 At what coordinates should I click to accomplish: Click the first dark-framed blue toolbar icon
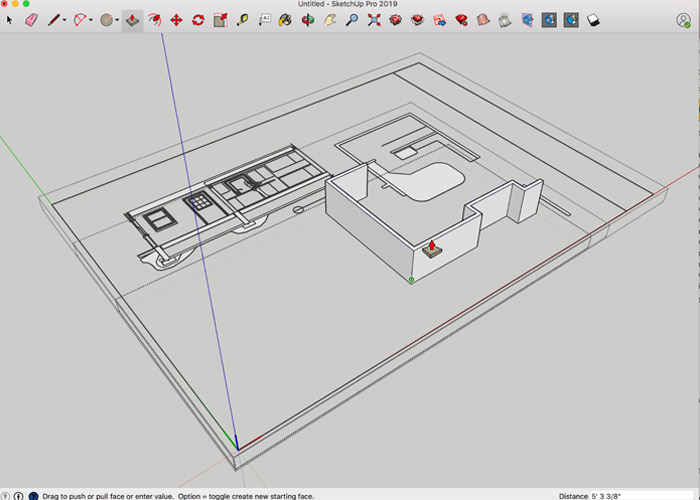pos(549,20)
